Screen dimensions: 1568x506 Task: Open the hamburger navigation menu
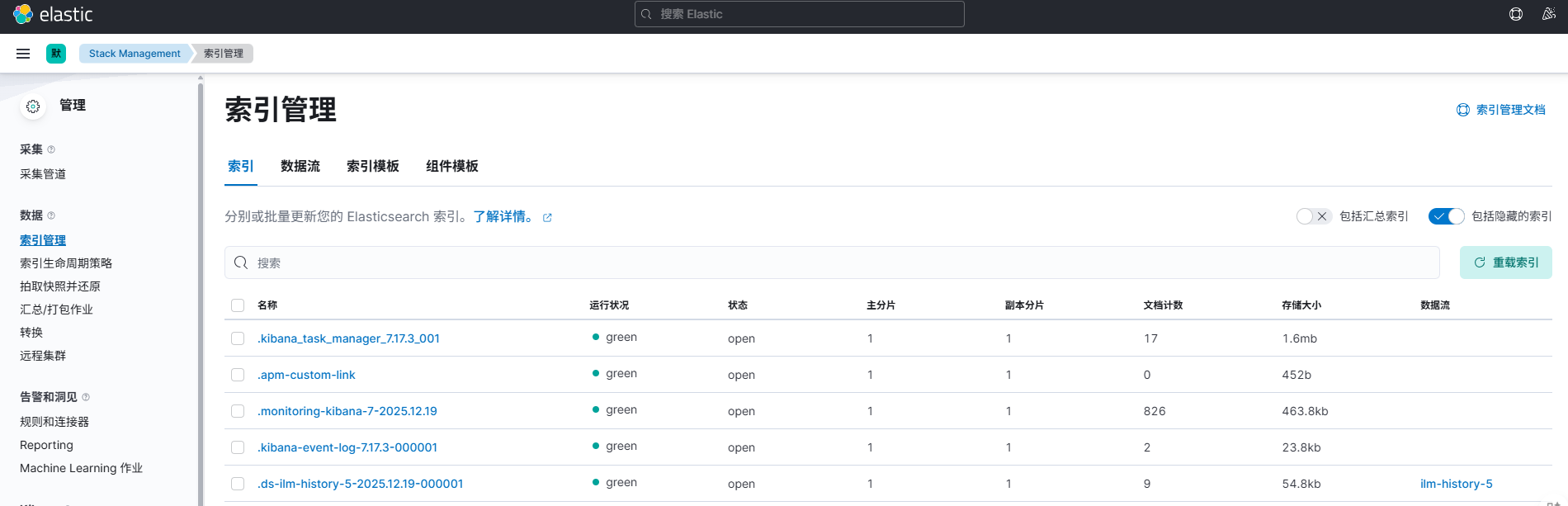(23, 54)
